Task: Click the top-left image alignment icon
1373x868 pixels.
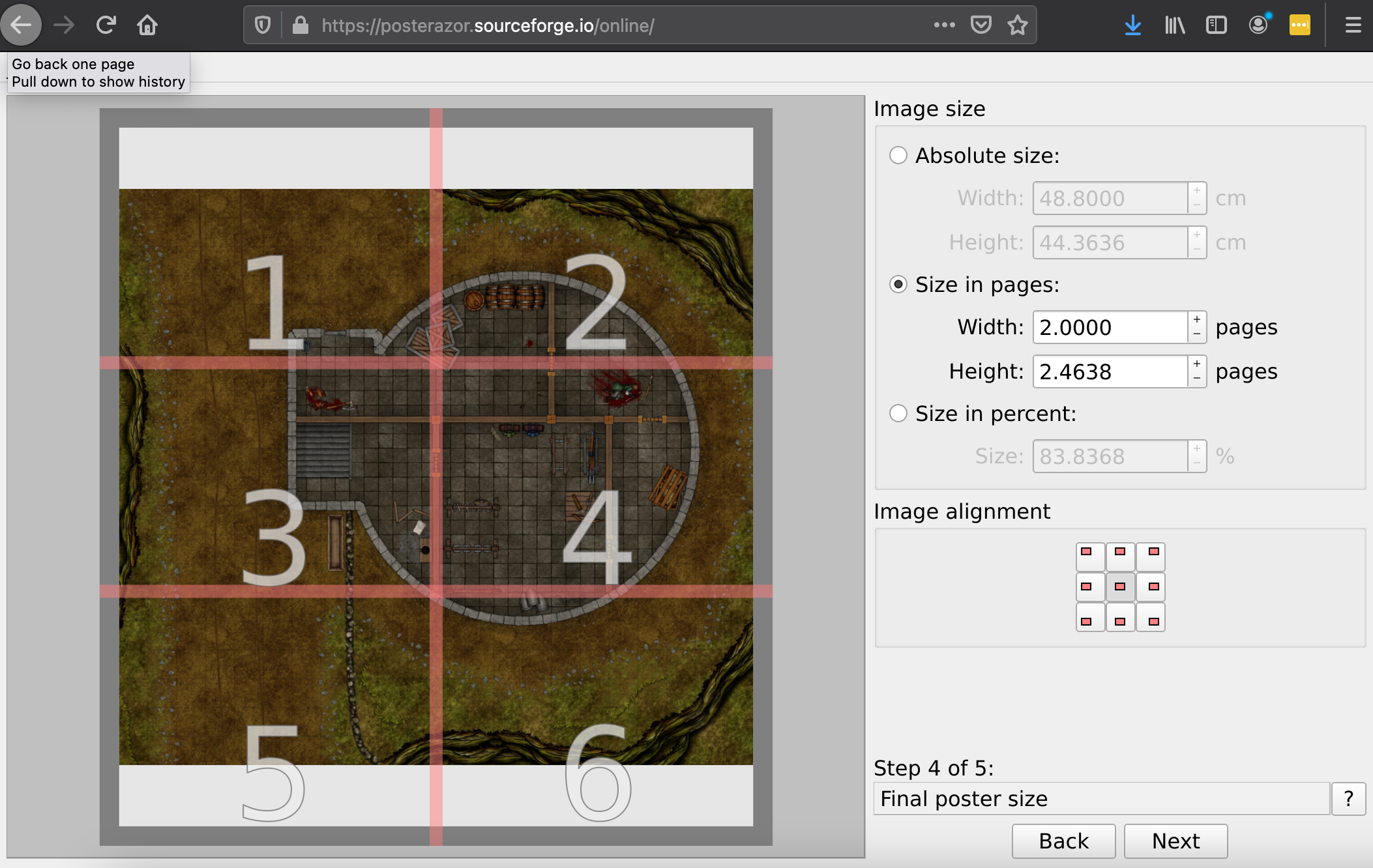Action: pos(1089,557)
